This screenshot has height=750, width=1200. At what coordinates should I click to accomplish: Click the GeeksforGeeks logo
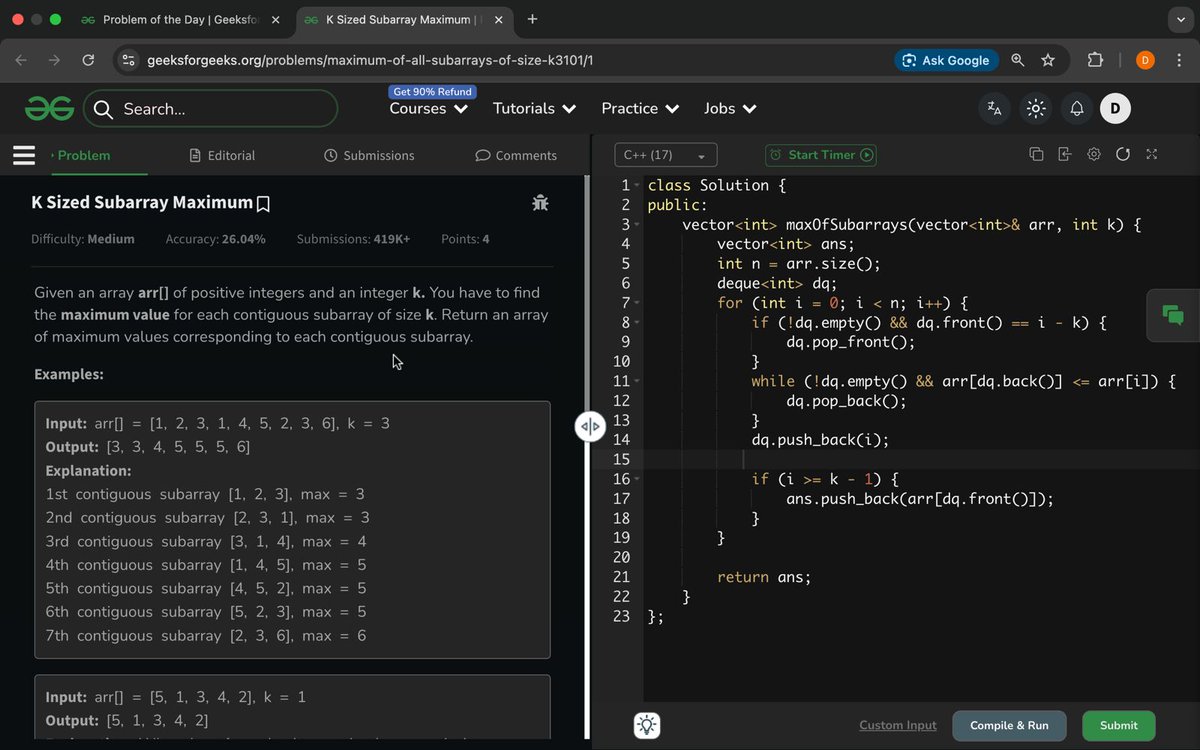pos(50,108)
